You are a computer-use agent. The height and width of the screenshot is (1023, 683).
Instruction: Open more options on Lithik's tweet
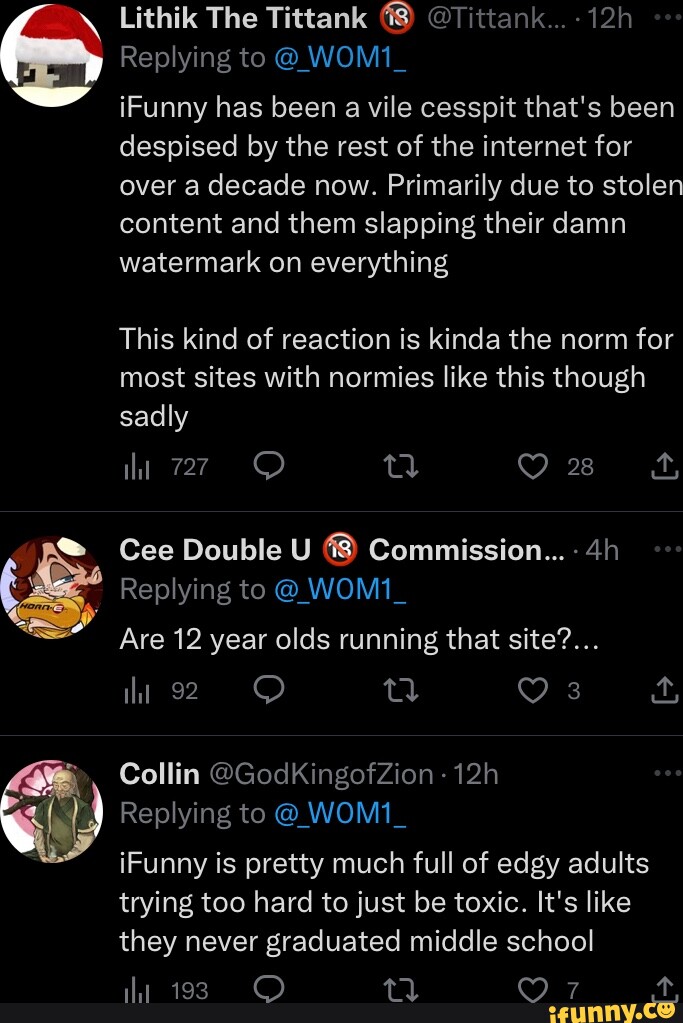(x=667, y=15)
